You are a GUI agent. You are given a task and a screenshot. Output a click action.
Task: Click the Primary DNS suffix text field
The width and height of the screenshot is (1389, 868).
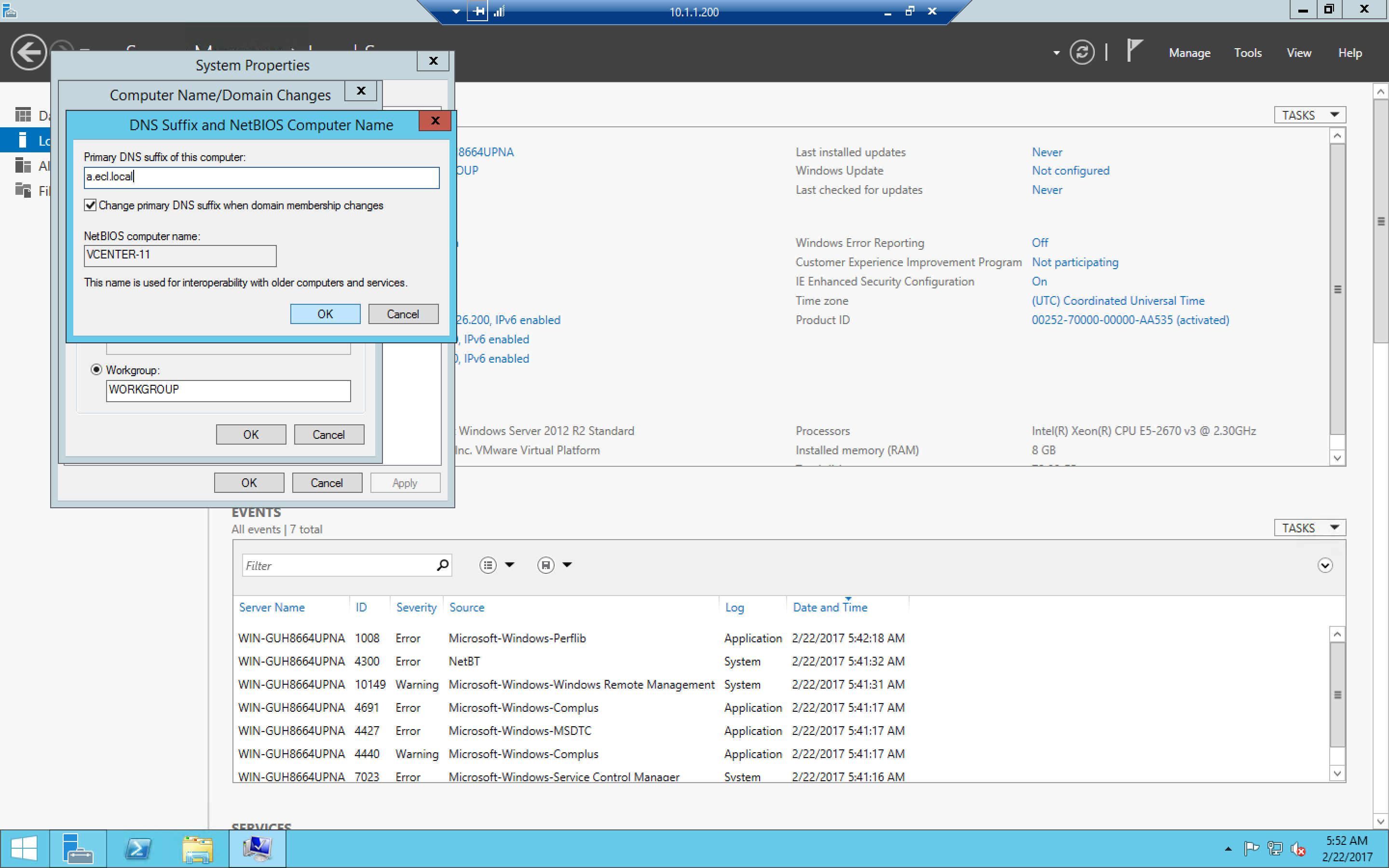tap(262, 177)
